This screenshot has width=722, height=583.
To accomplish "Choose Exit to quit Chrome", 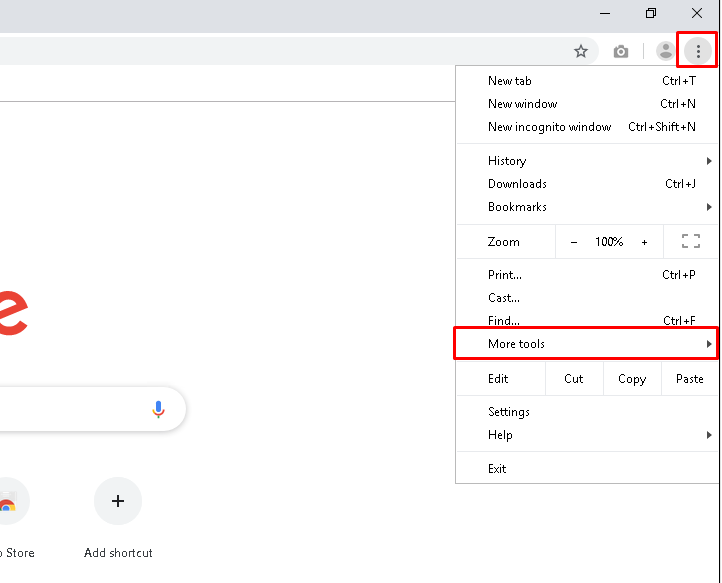I will [588, 469].
